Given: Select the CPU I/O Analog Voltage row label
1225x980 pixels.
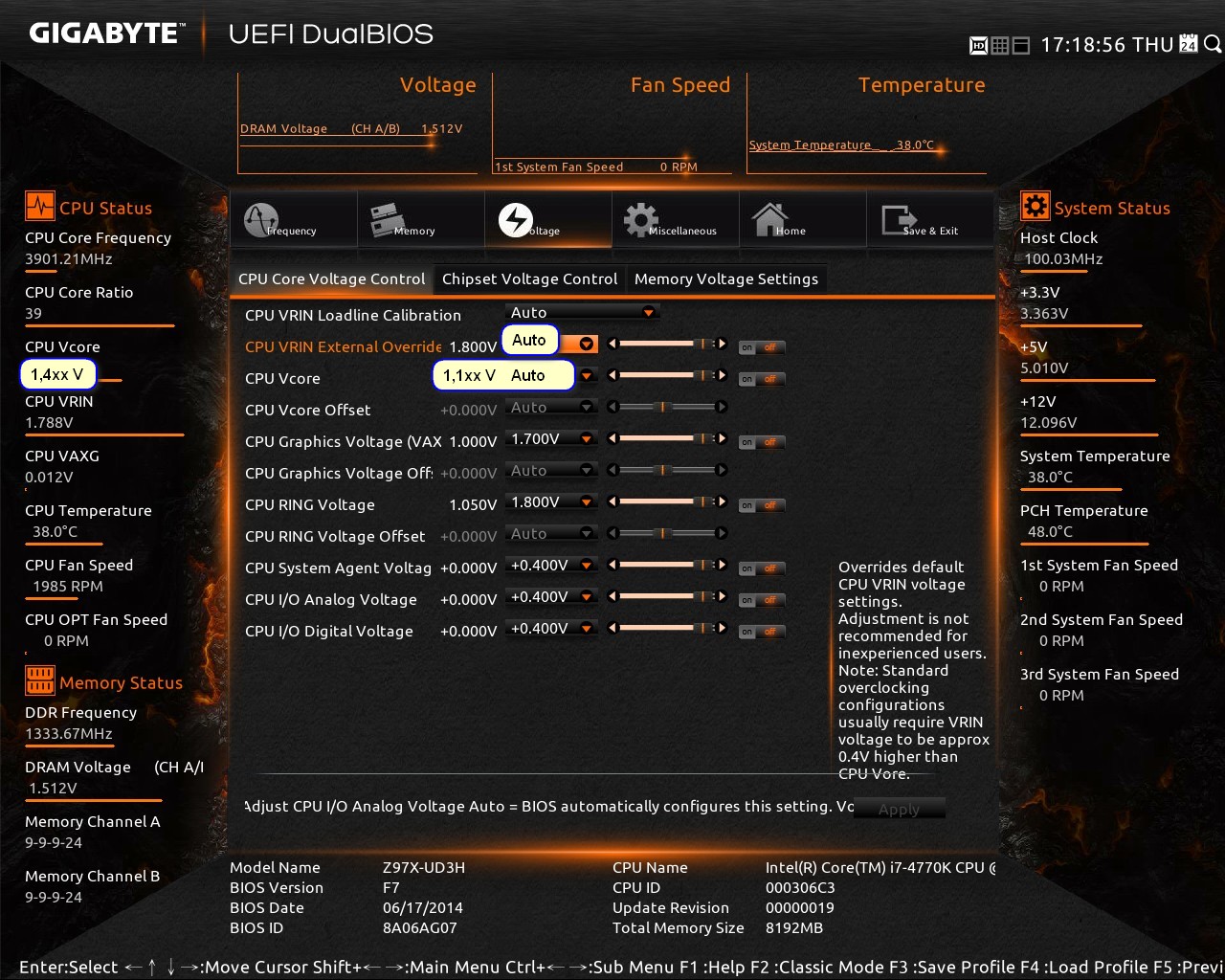Looking at the screenshot, I should (x=331, y=599).
